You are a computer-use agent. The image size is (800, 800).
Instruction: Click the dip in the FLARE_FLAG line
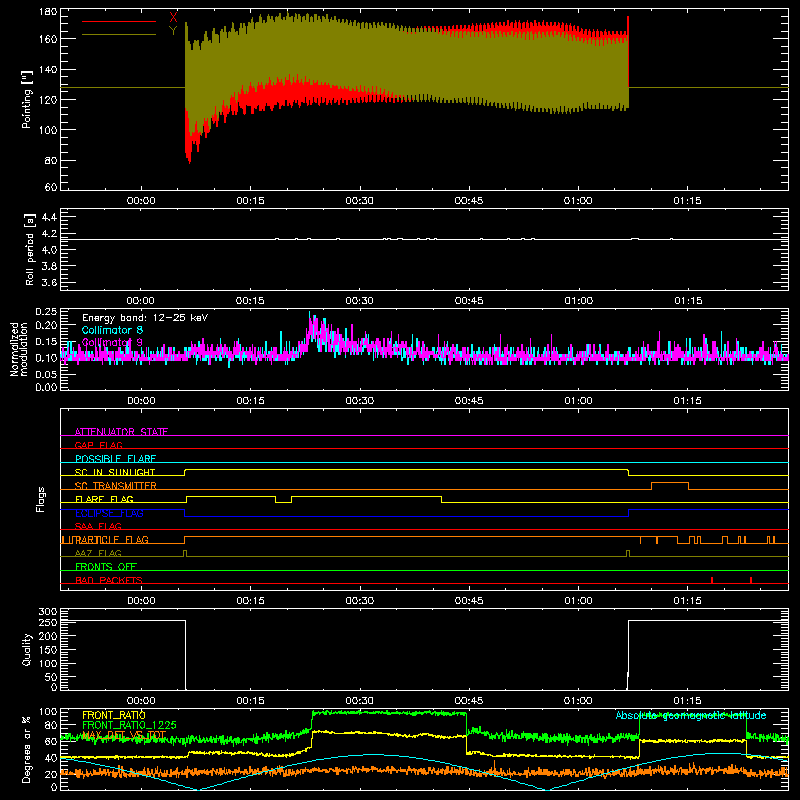283,502
